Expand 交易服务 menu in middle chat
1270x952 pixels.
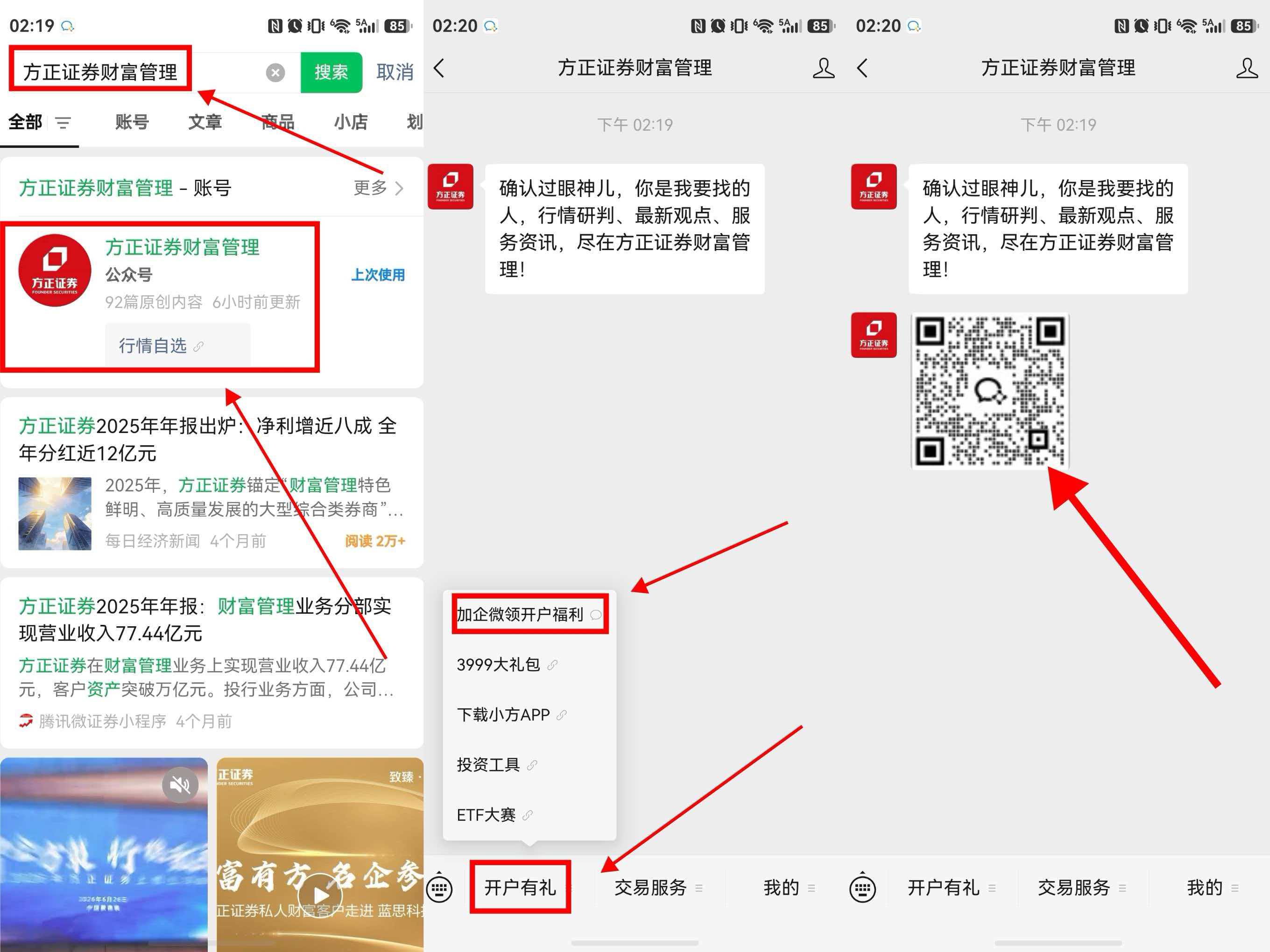659,888
